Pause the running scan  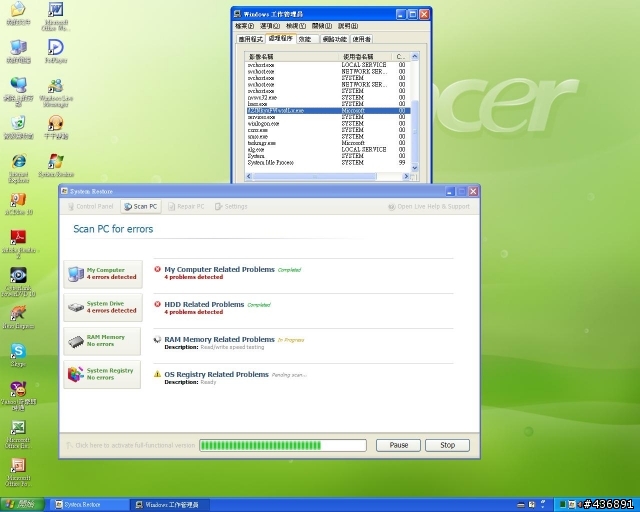tap(398, 445)
